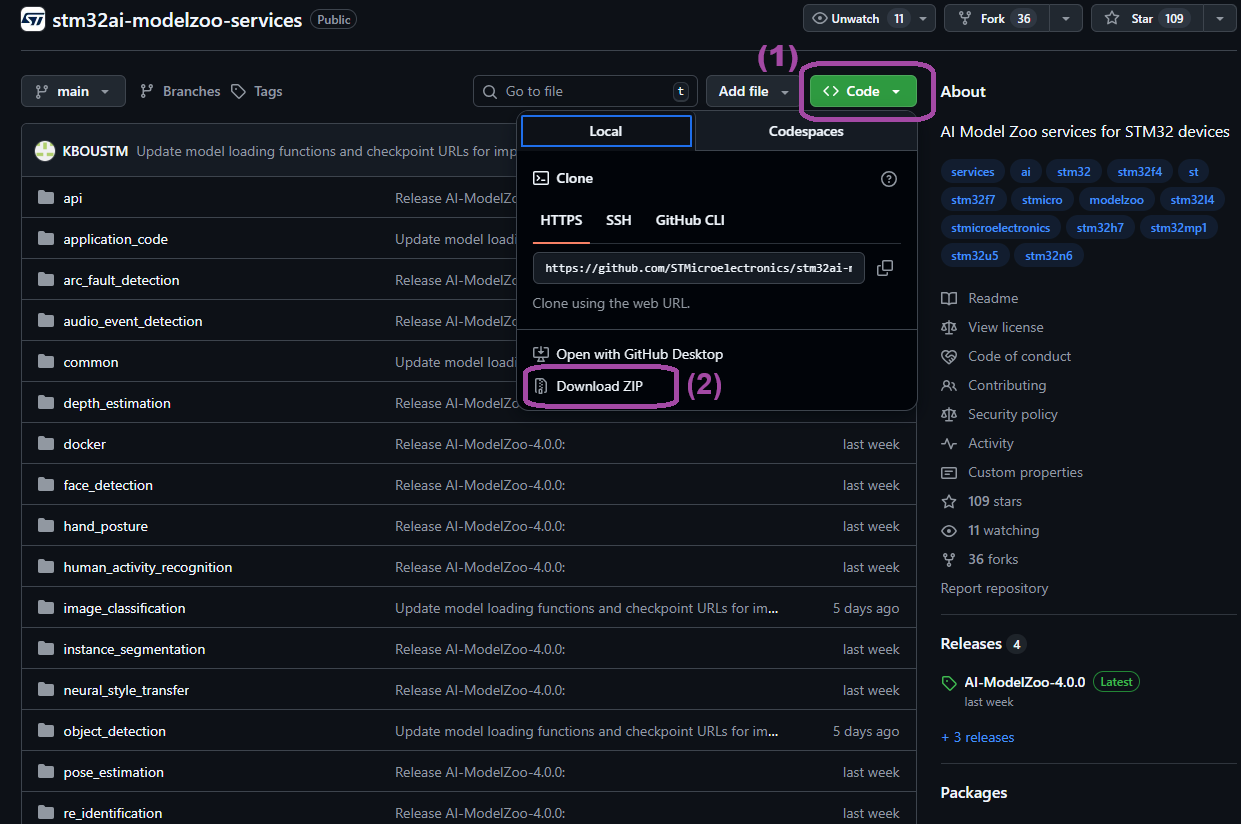
Task: Open the image_classification folder
Action: click(x=124, y=608)
